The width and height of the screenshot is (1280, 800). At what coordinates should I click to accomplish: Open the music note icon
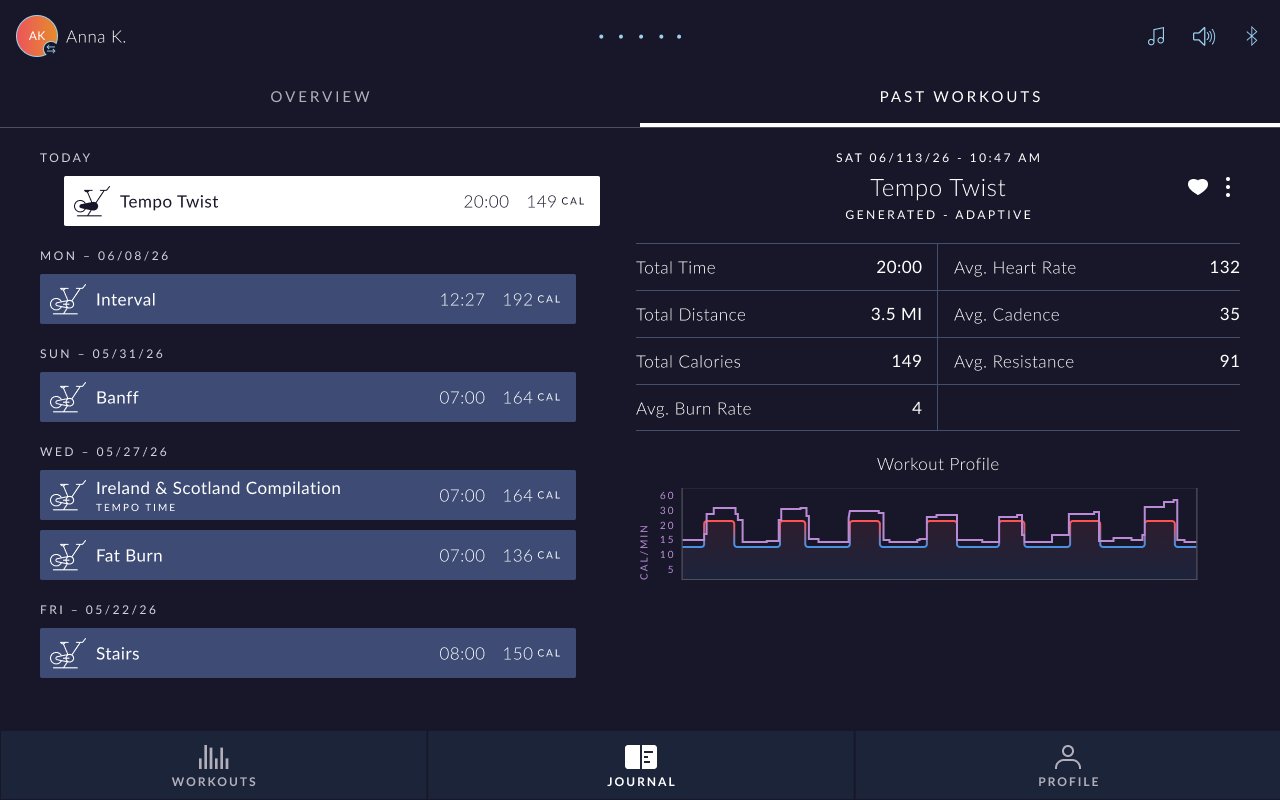(1156, 37)
